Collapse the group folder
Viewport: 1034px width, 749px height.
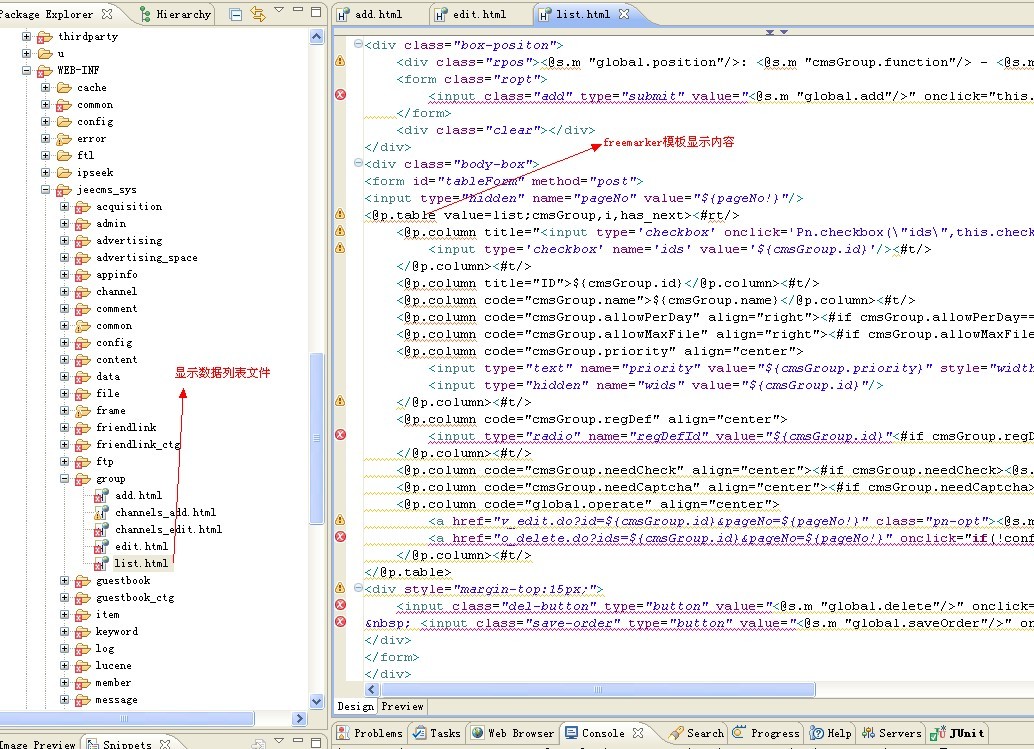[65, 479]
